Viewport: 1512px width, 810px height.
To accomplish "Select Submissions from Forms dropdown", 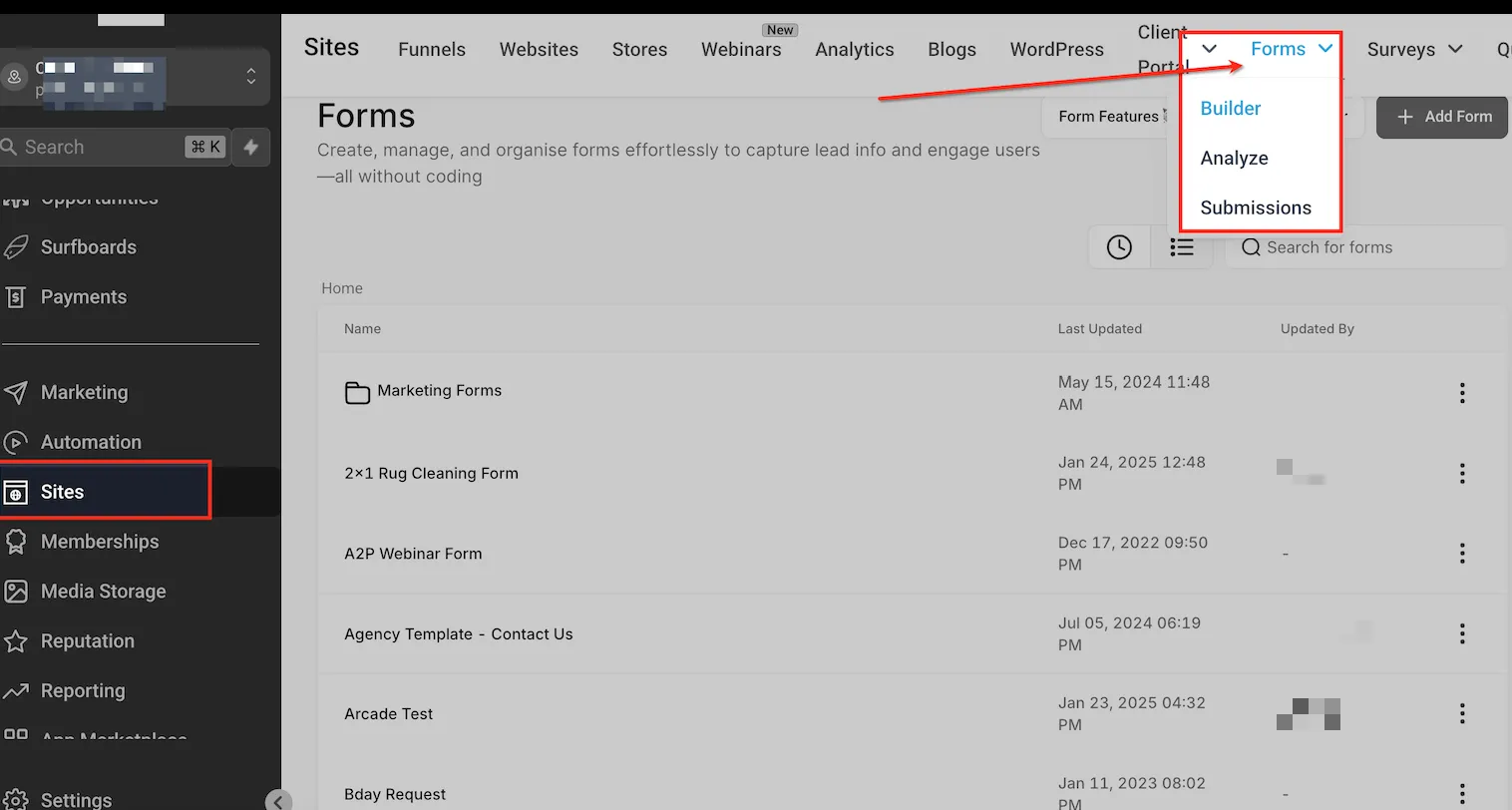I will click(x=1256, y=207).
